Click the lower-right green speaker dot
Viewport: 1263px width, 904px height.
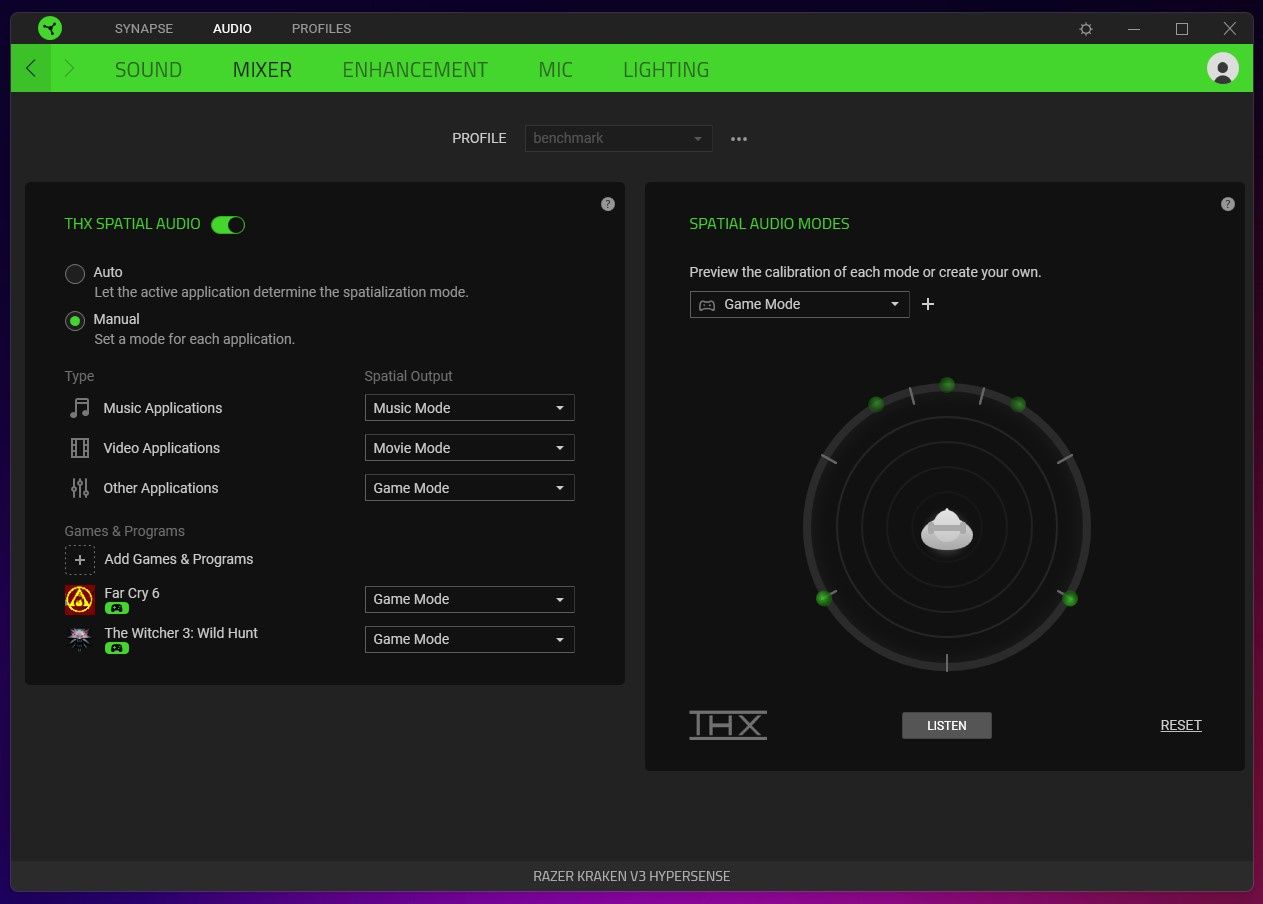(x=1069, y=599)
